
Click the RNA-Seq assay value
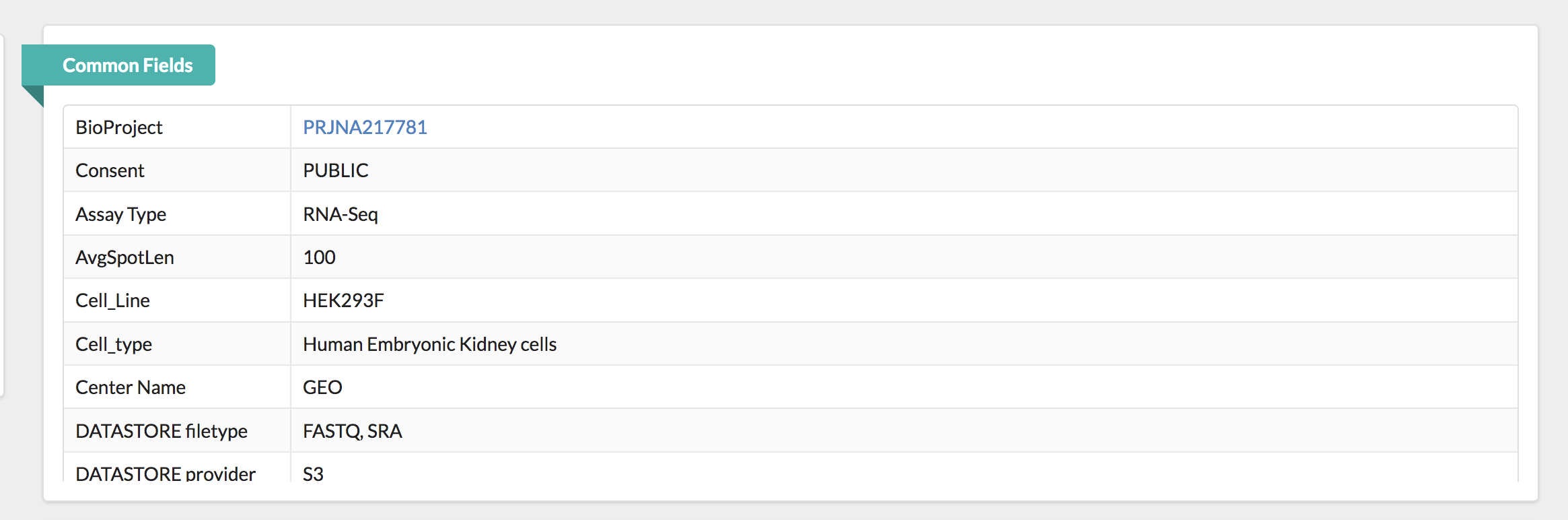pos(340,214)
